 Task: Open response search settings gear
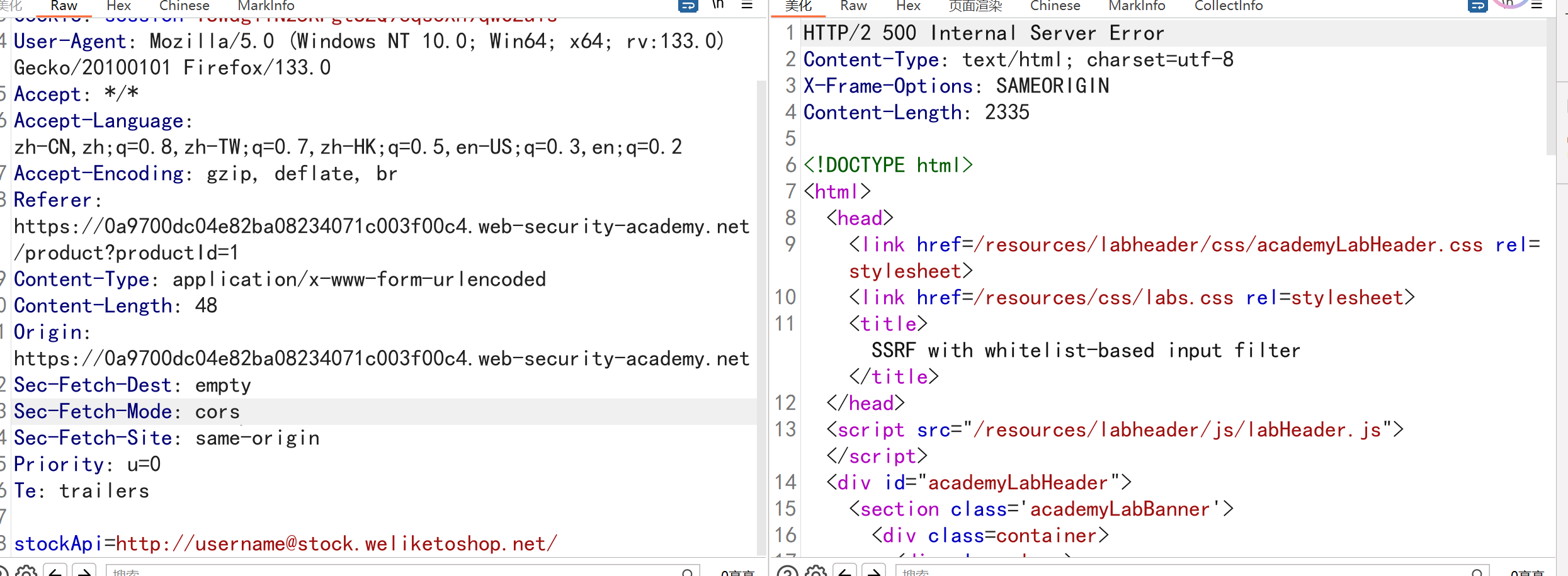click(x=815, y=571)
